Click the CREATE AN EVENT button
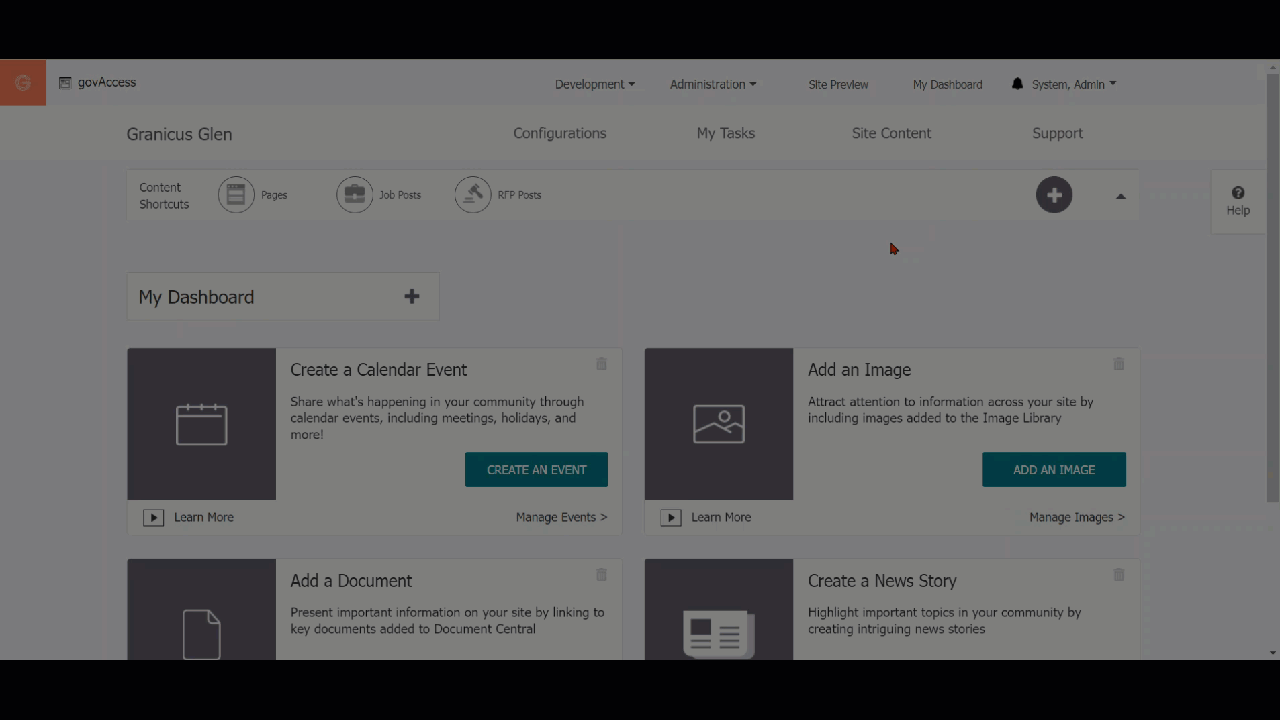Image resolution: width=1280 pixels, height=720 pixels. tap(536, 469)
